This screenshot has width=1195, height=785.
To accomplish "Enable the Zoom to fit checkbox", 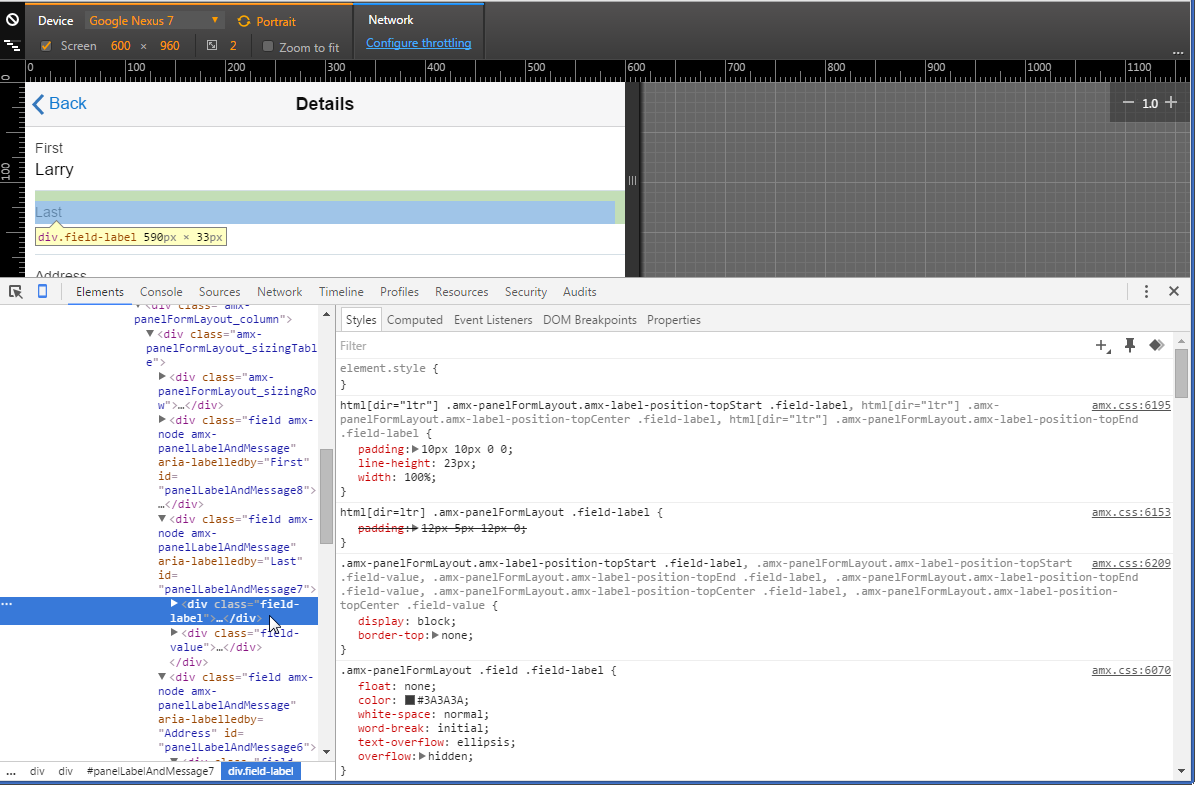I will click(x=268, y=47).
